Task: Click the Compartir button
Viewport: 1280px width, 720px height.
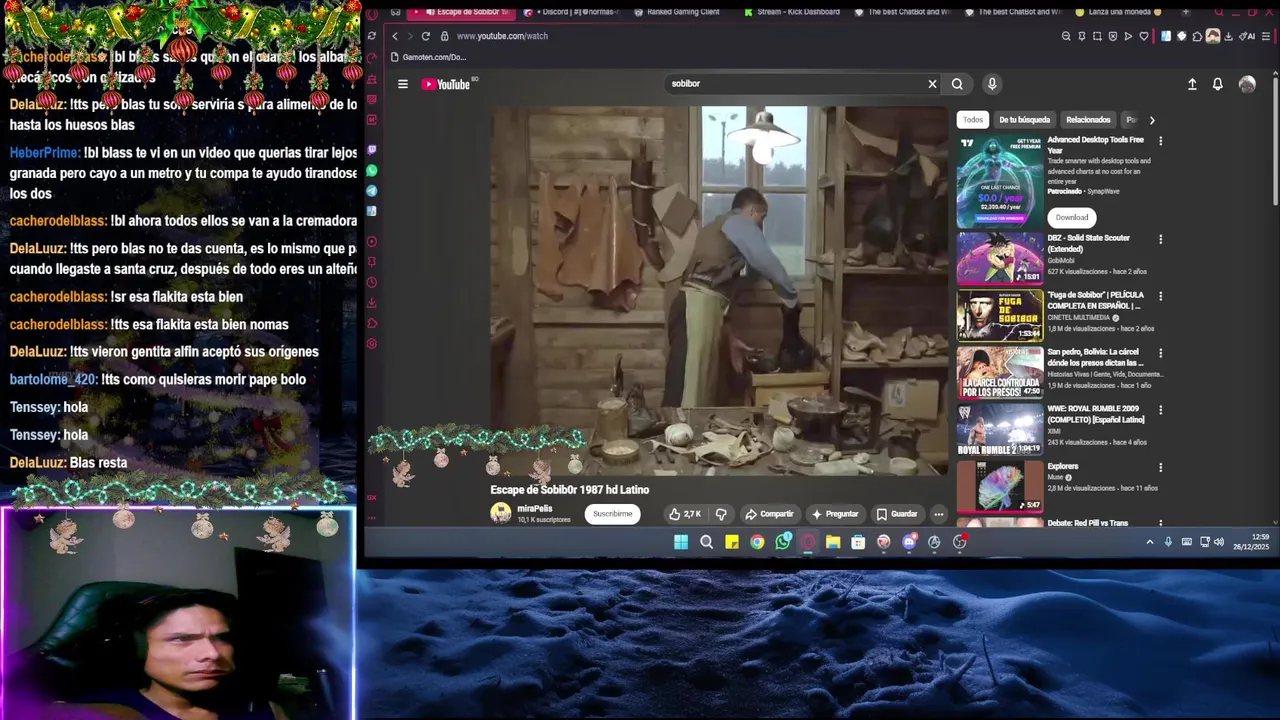Action: pyautogui.click(x=769, y=514)
